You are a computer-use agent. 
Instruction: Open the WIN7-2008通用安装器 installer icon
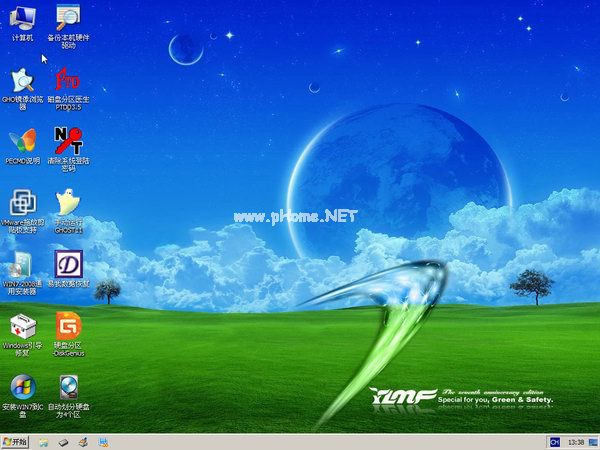tap(22, 265)
